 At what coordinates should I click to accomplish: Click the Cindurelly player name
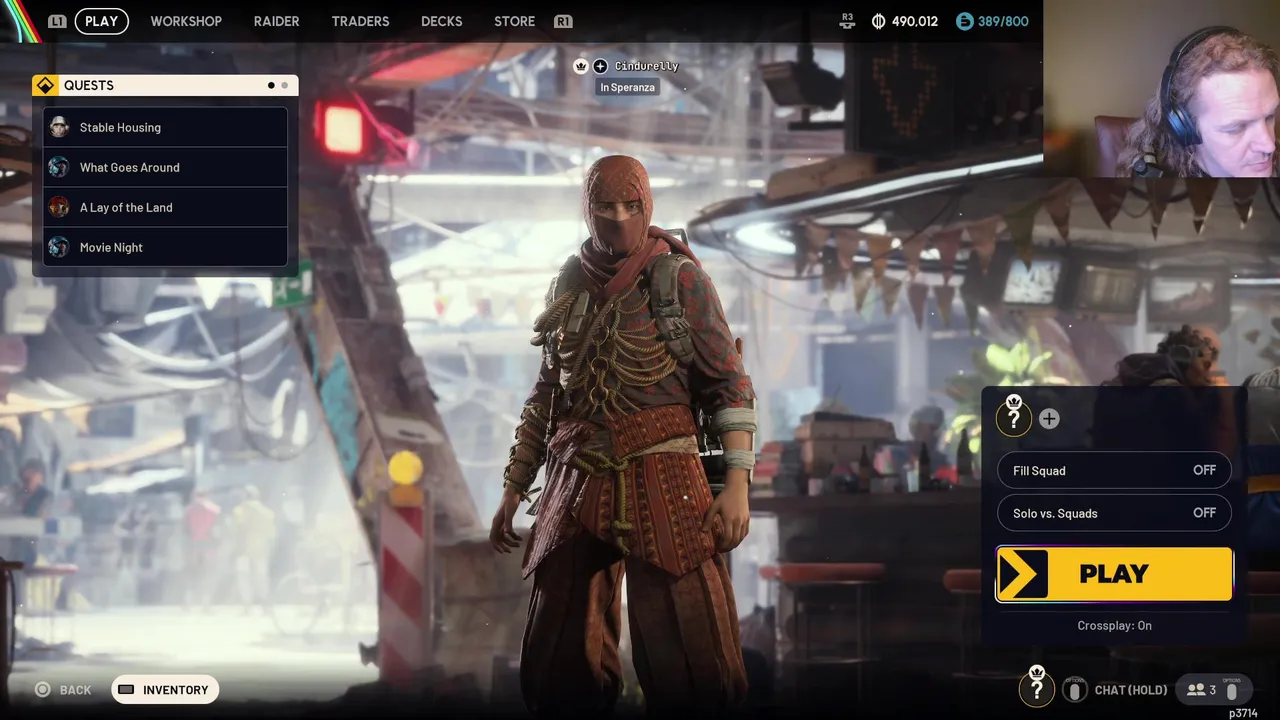(x=646, y=66)
